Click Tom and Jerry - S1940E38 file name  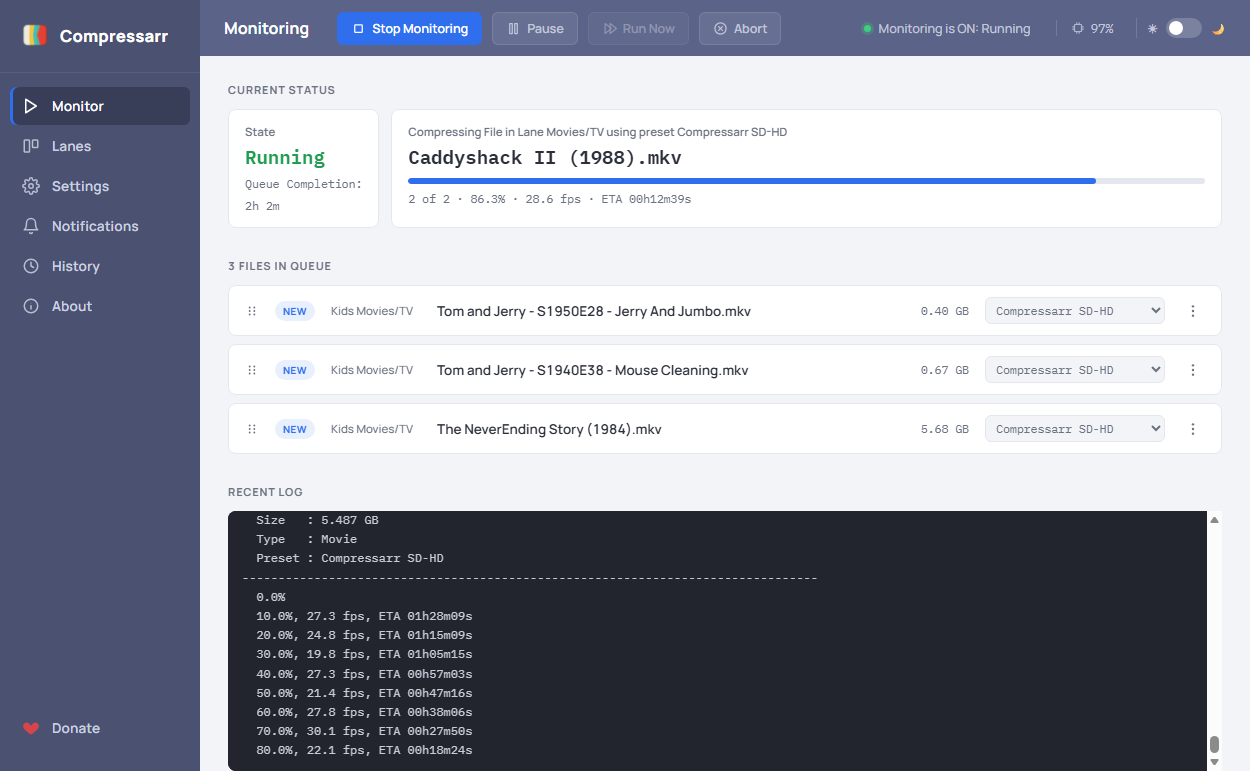[x=592, y=370]
